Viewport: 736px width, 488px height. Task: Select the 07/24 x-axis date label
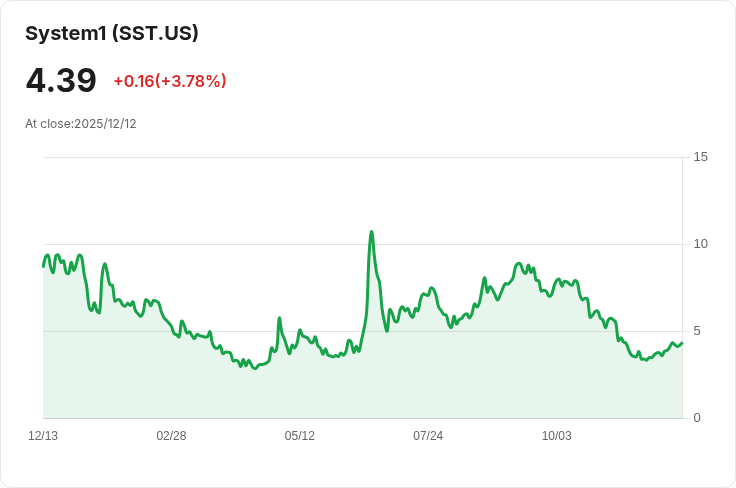[428, 436]
